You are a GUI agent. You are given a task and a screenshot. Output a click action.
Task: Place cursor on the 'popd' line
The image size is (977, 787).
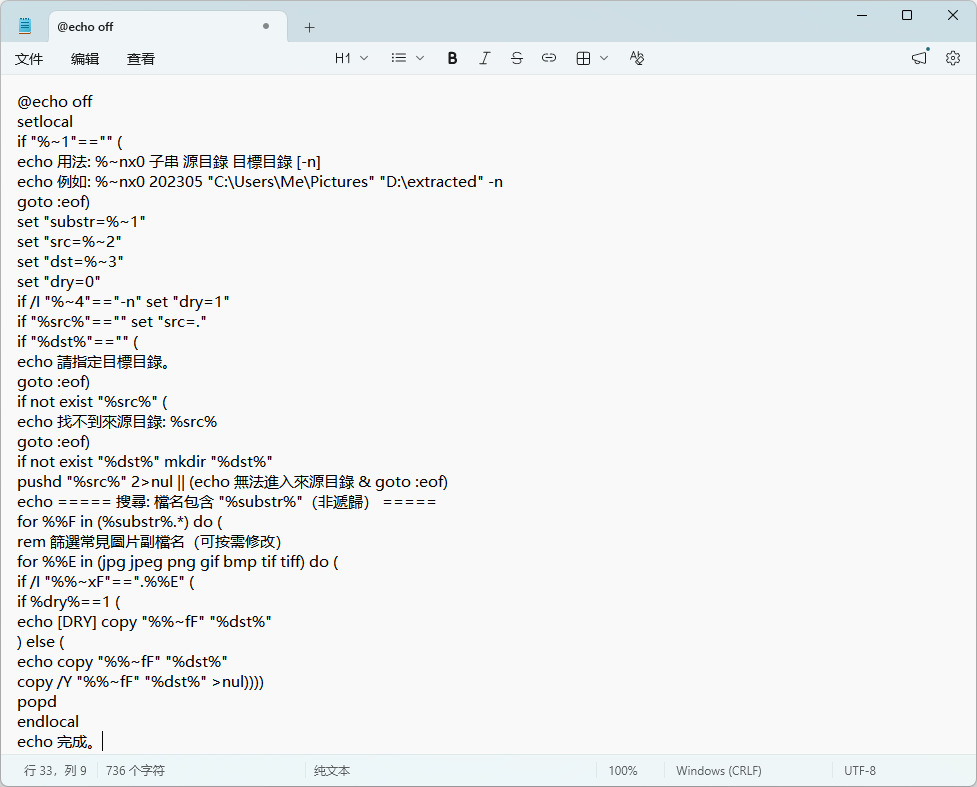click(x=37, y=702)
